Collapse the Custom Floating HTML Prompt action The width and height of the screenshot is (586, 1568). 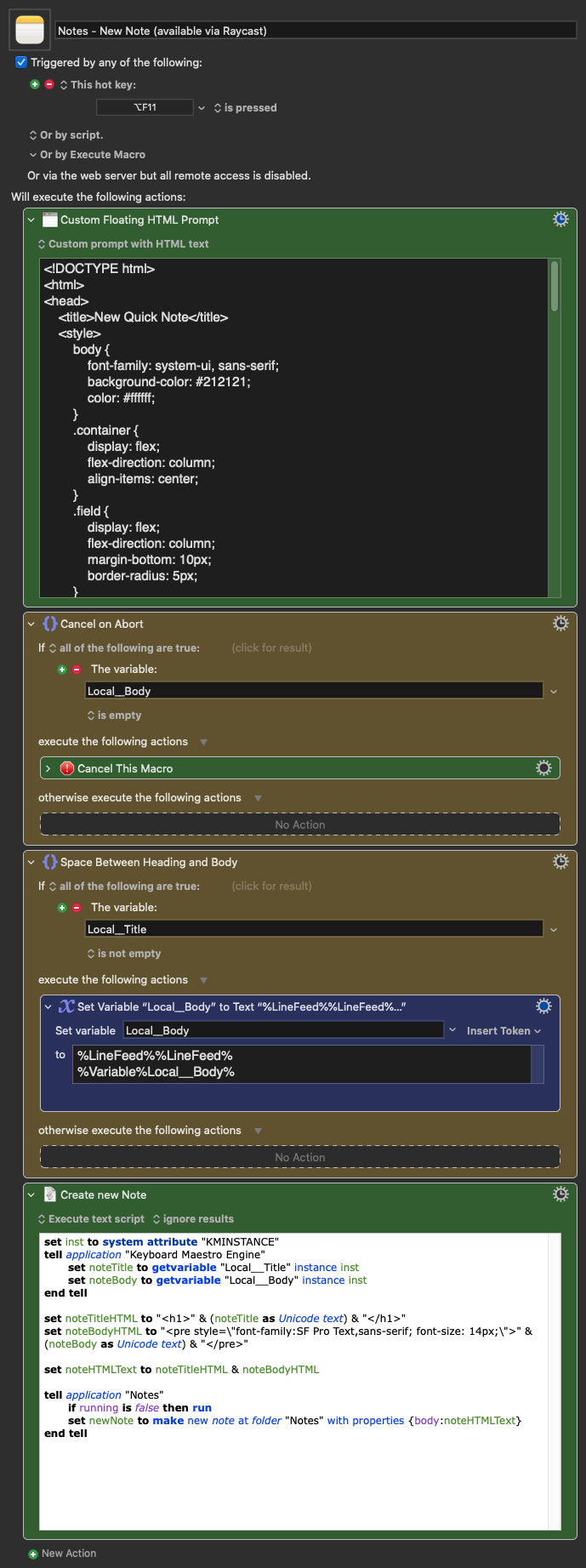[x=31, y=220]
